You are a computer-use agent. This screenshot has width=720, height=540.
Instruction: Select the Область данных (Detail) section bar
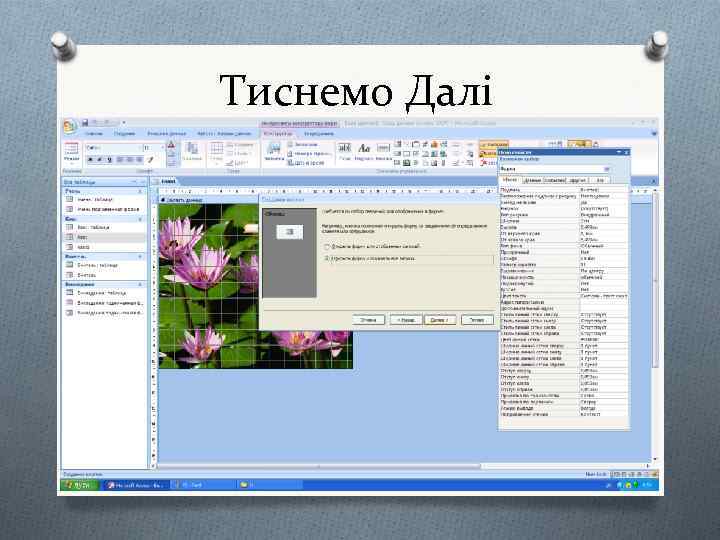[209, 200]
